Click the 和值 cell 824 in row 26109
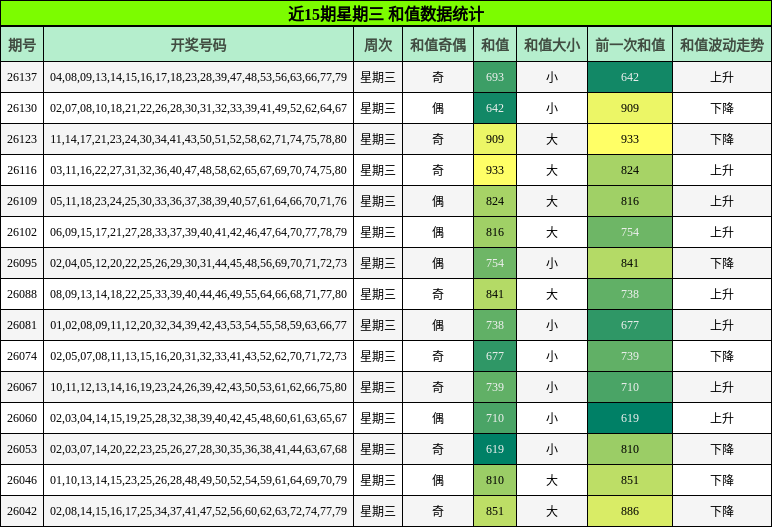772x527 pixels. (x=495, y=201)
